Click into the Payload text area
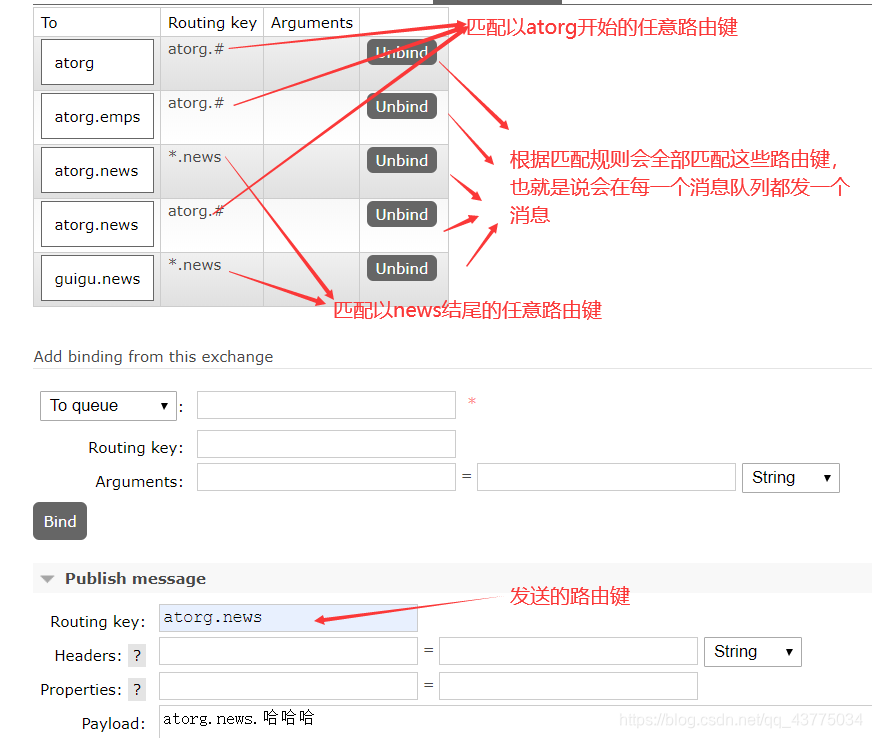This screenshot has width=872, height=738. 515,721
